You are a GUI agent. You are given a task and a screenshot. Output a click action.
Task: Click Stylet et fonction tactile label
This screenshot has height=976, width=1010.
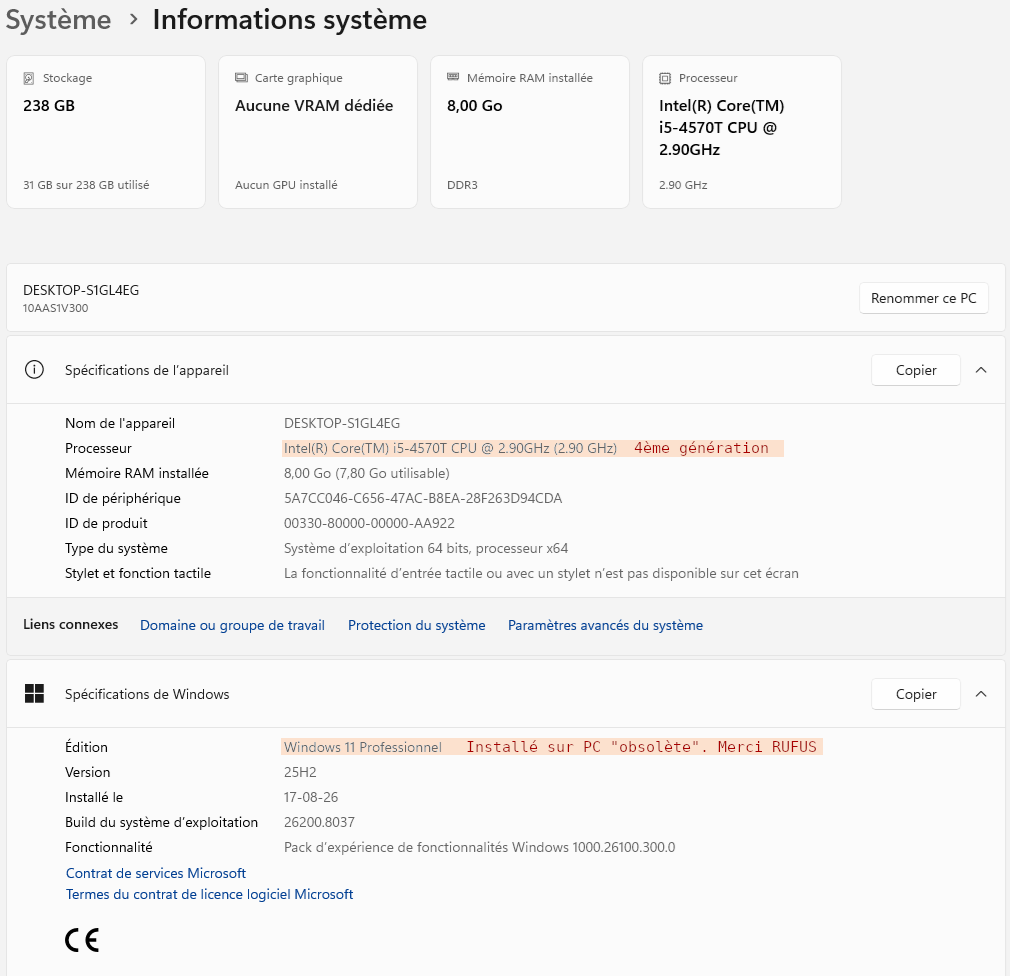point(138,573)
